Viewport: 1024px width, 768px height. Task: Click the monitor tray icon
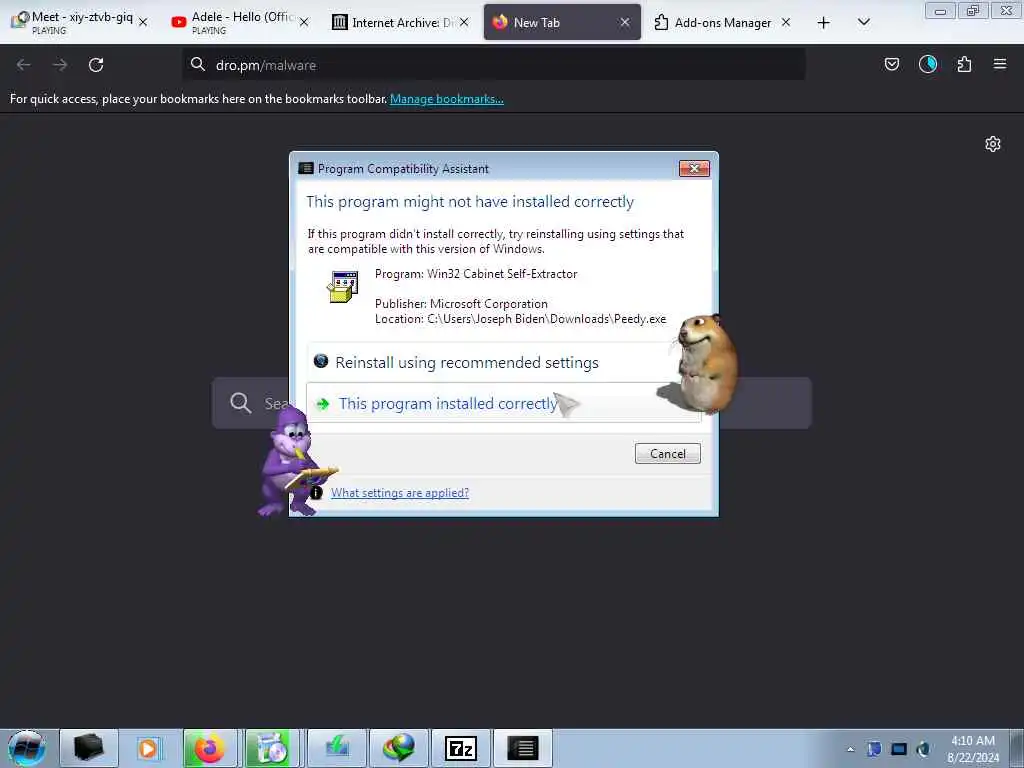pos(899,749)
